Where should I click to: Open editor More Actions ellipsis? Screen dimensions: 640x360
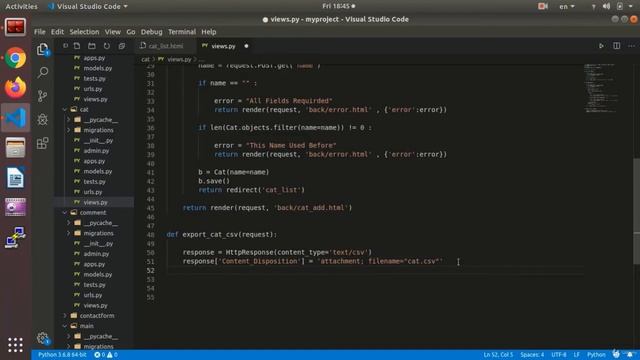631,46
